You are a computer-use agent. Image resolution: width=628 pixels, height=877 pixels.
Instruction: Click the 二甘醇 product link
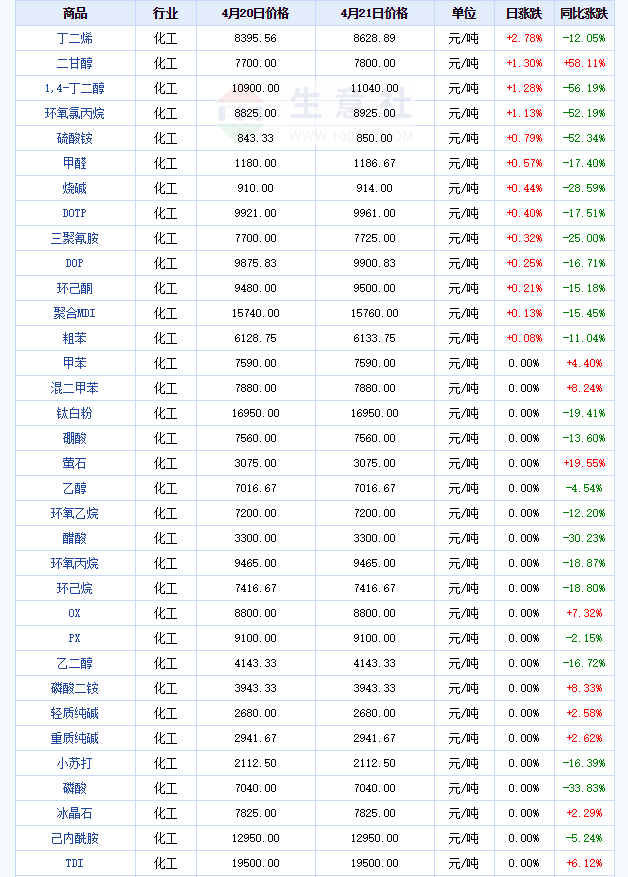tap(75, 63)
